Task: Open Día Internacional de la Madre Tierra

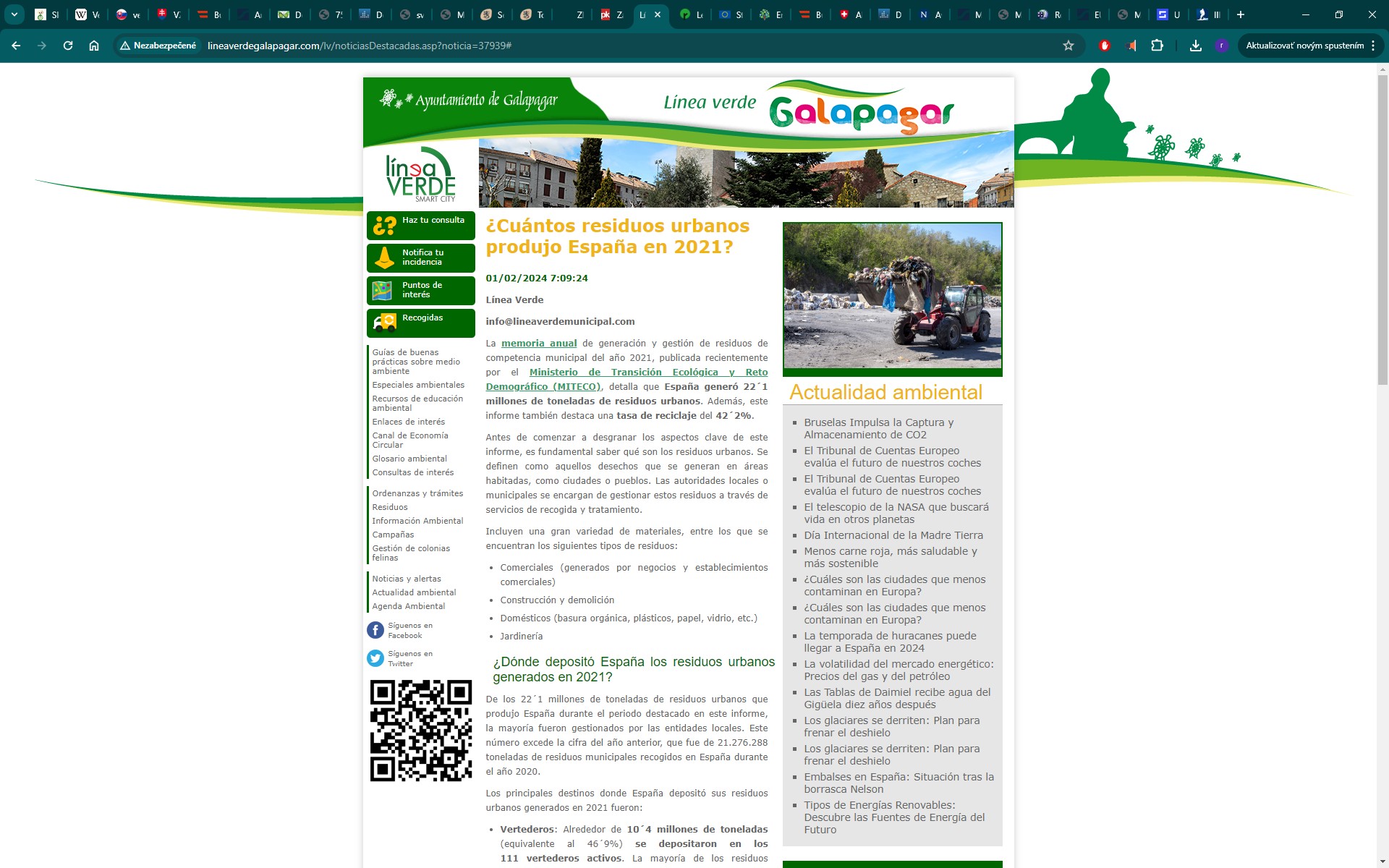Action: pos(893,535)
